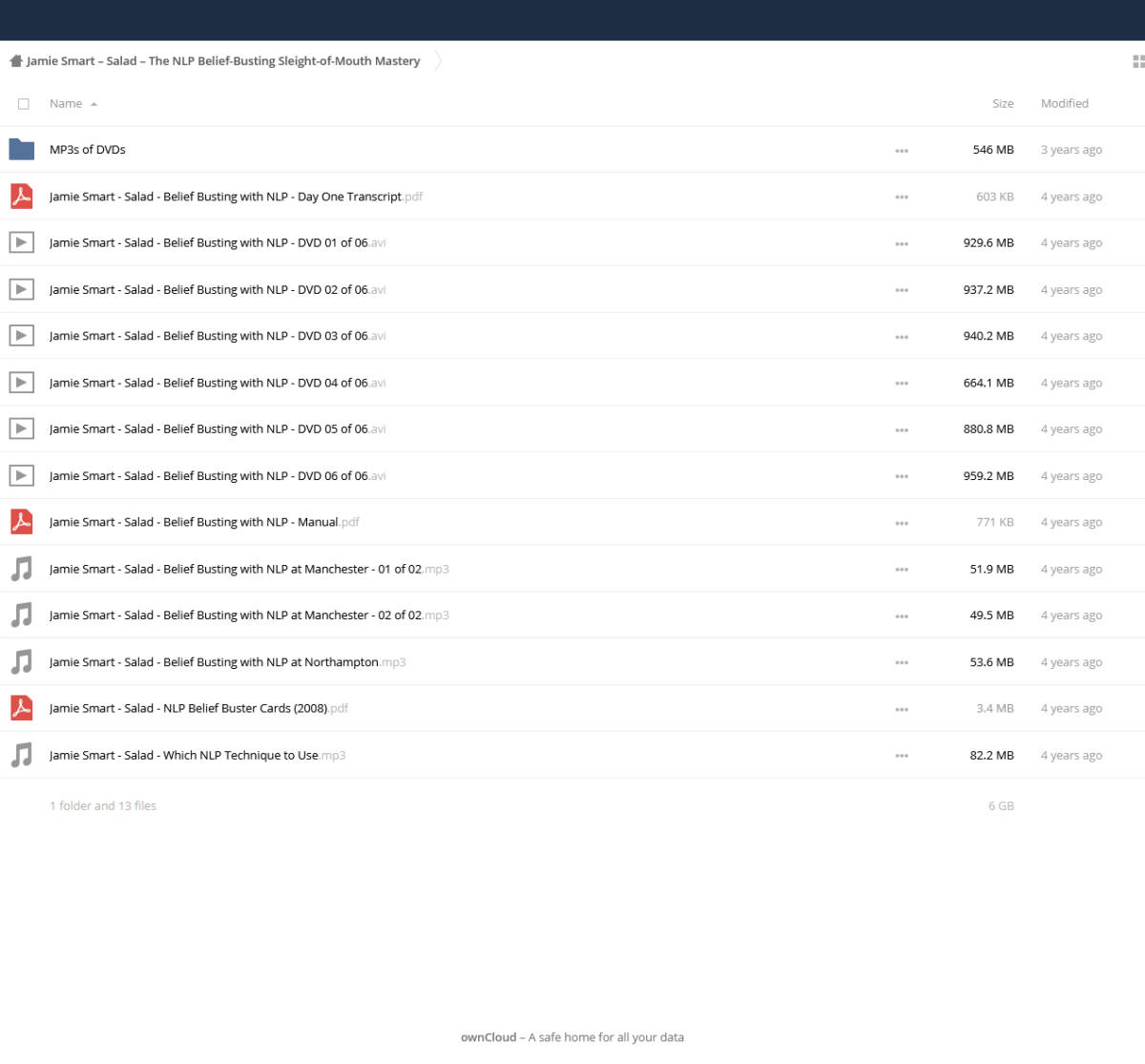Click video icon for DVD 05 of 06

pos(22,428)
